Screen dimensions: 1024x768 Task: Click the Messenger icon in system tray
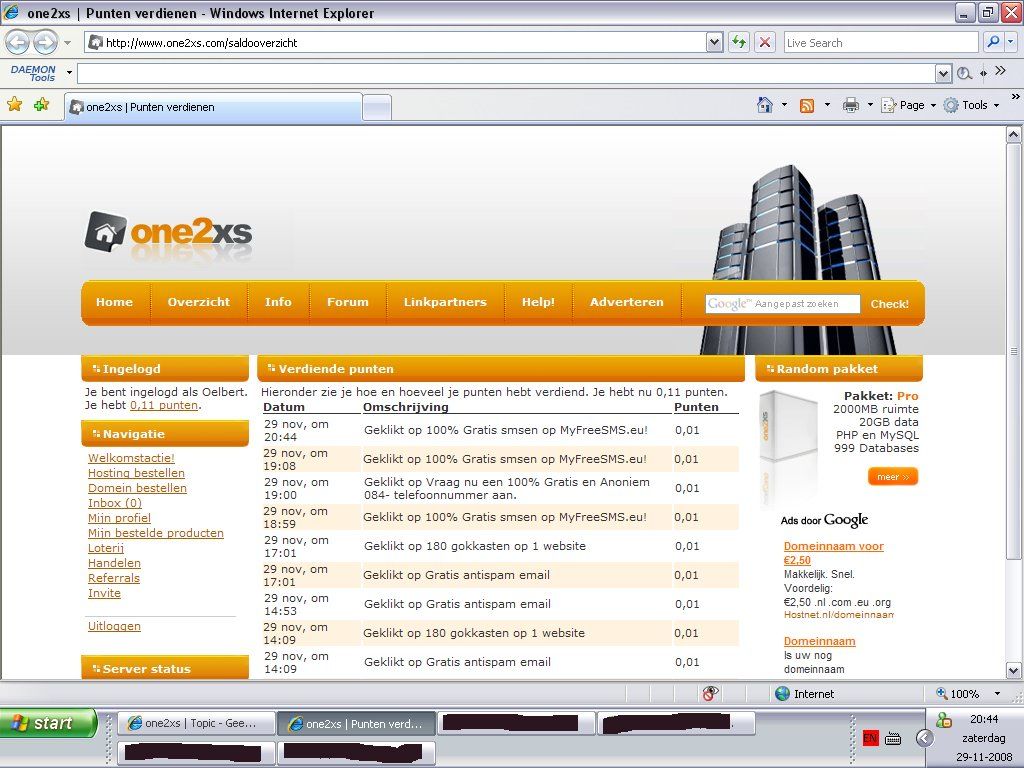tap(944, 720)
